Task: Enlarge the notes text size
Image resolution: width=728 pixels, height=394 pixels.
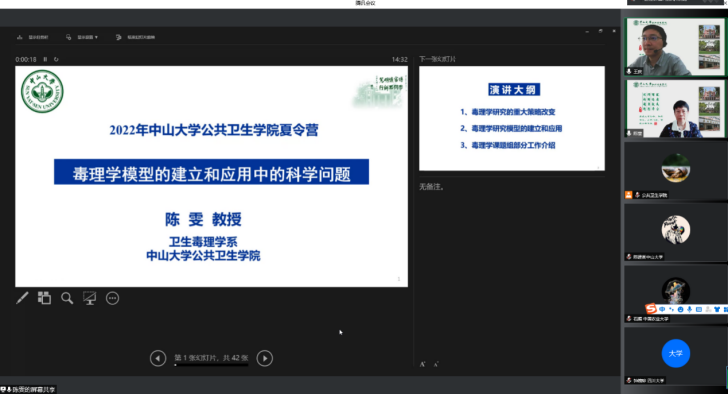Action: 422,364
